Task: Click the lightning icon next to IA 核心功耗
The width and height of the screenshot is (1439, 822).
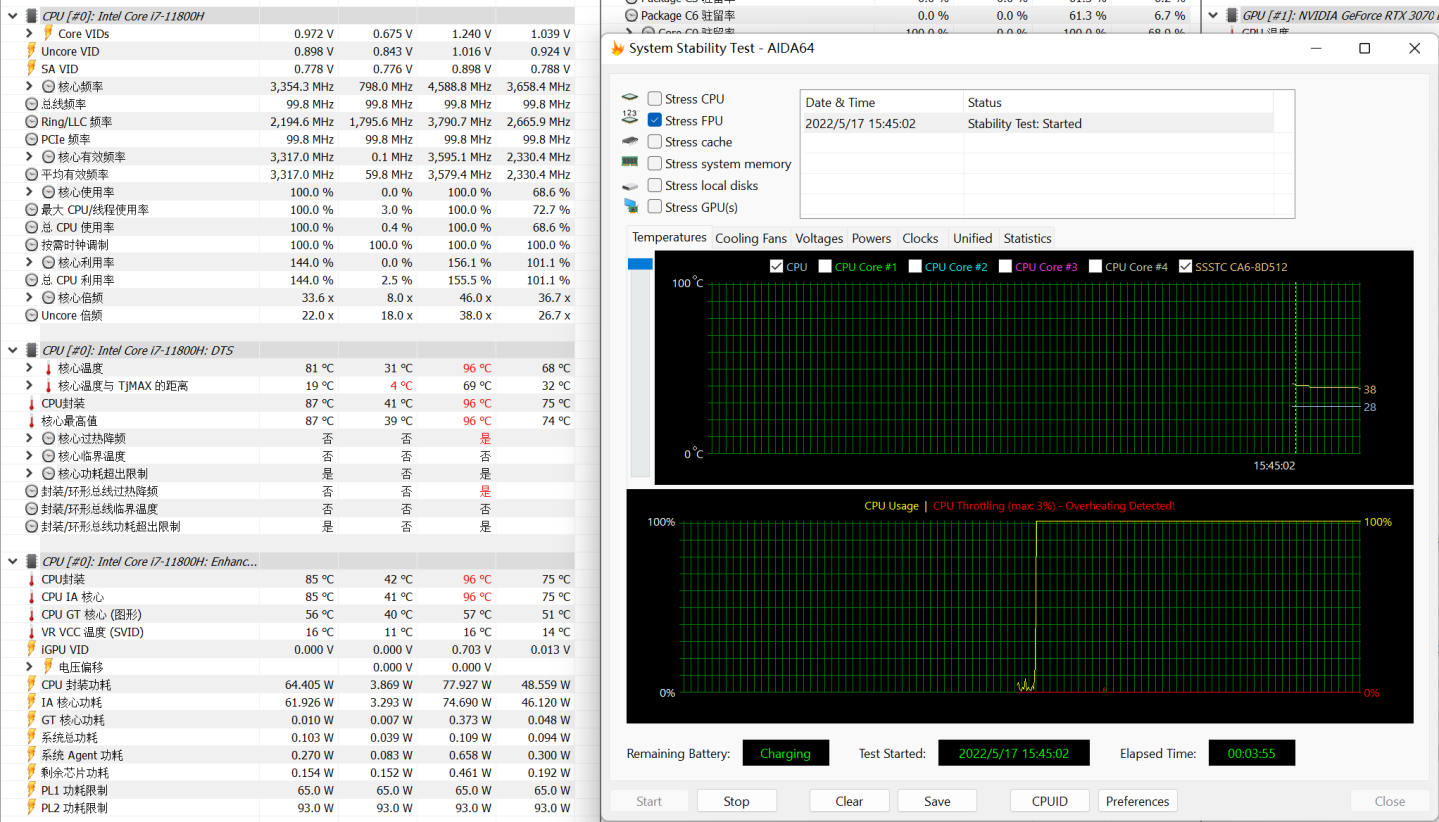Action: point(32,702)
